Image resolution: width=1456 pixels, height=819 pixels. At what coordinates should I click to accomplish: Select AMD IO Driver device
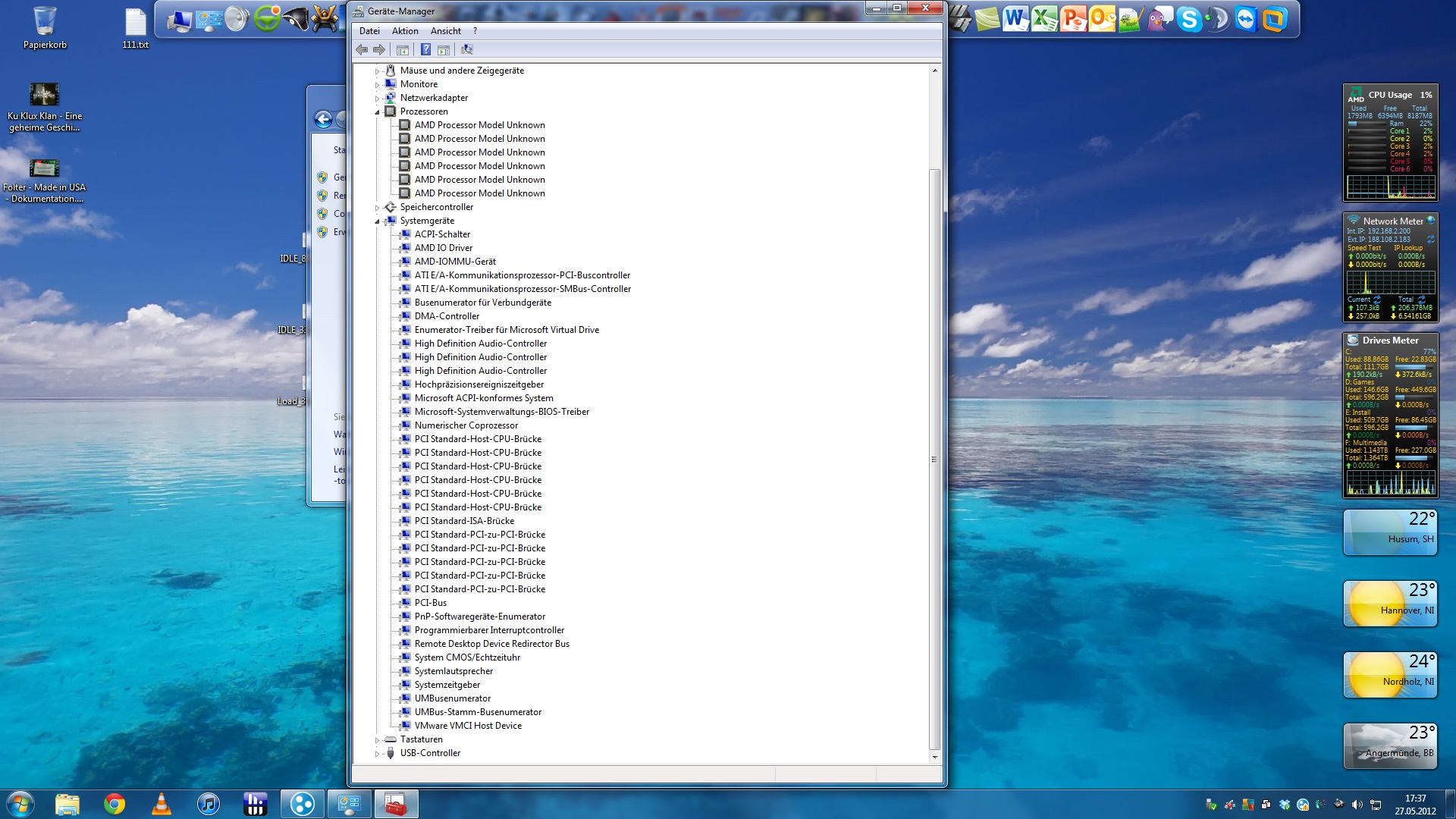(x=443, y=248)
